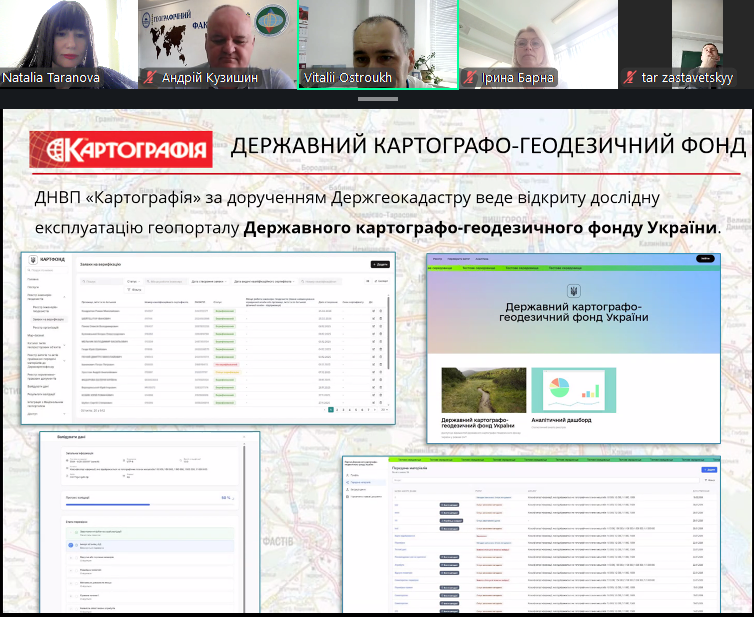Expand the Доступ sidebar chevron
The width and height of the screenshot is (754, 617).
[x=64, y=414]
